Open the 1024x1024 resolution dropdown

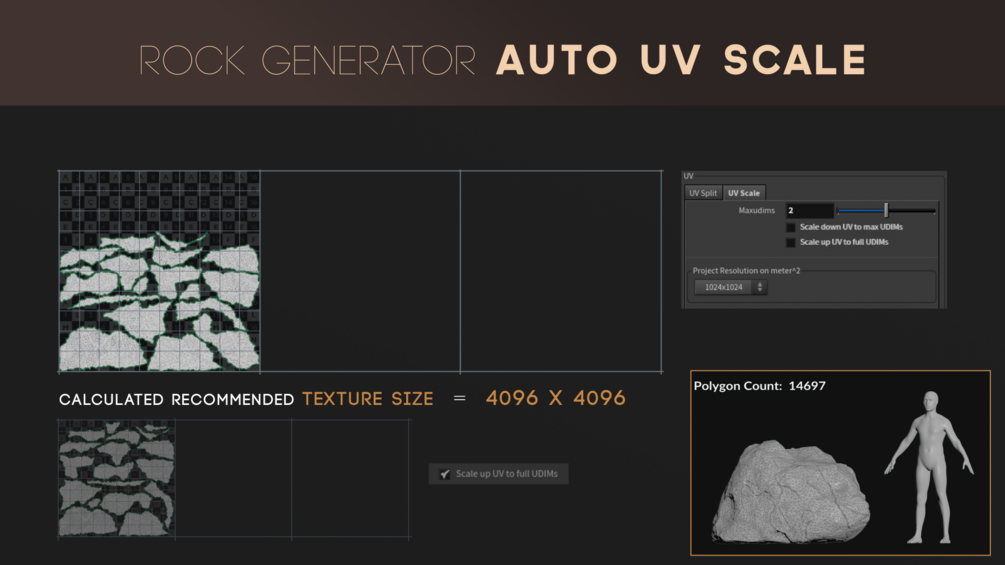tap(731, 287)
